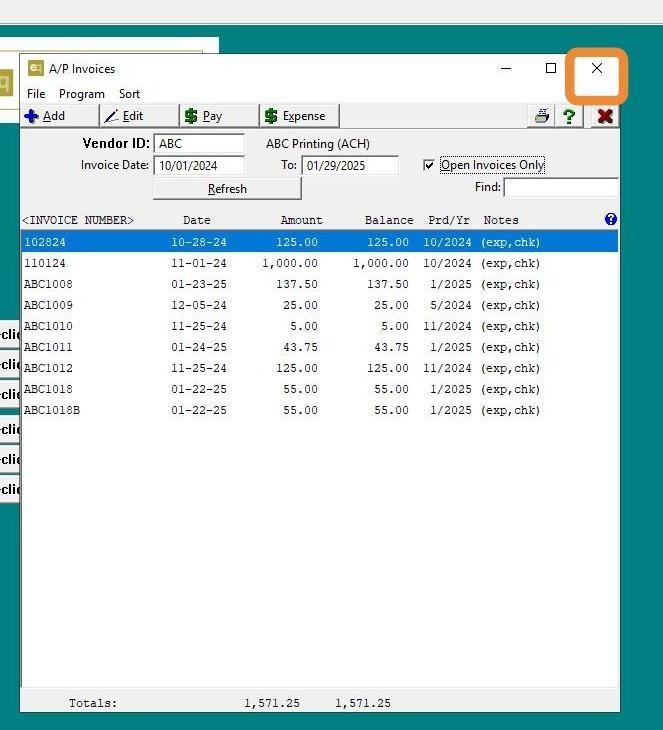The width and height of the screenshot is (663, 730).
Task: Click the Pay toolbar button
Action: (219, 116)
